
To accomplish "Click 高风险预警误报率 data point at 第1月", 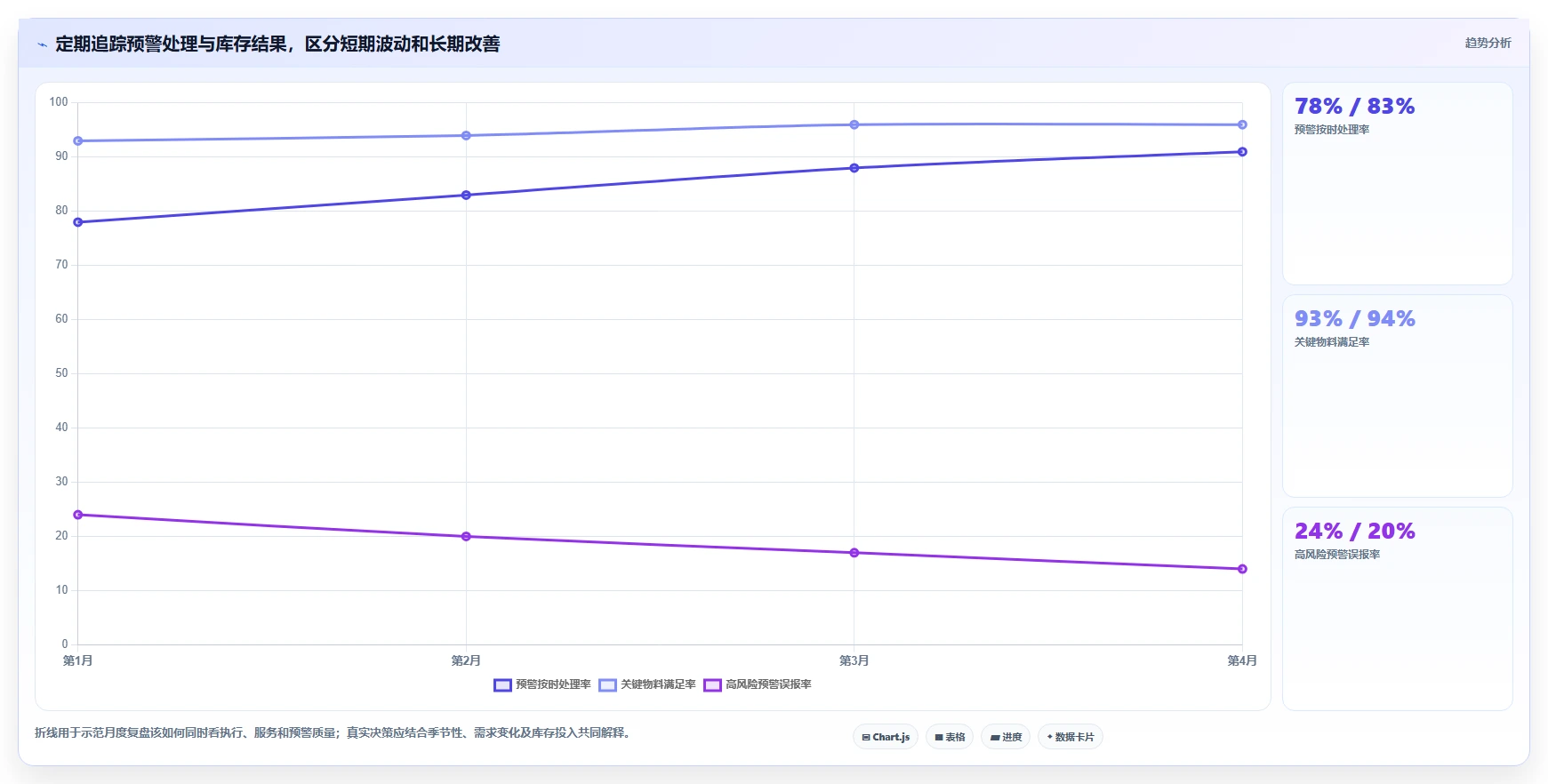I will pos(78,515).
